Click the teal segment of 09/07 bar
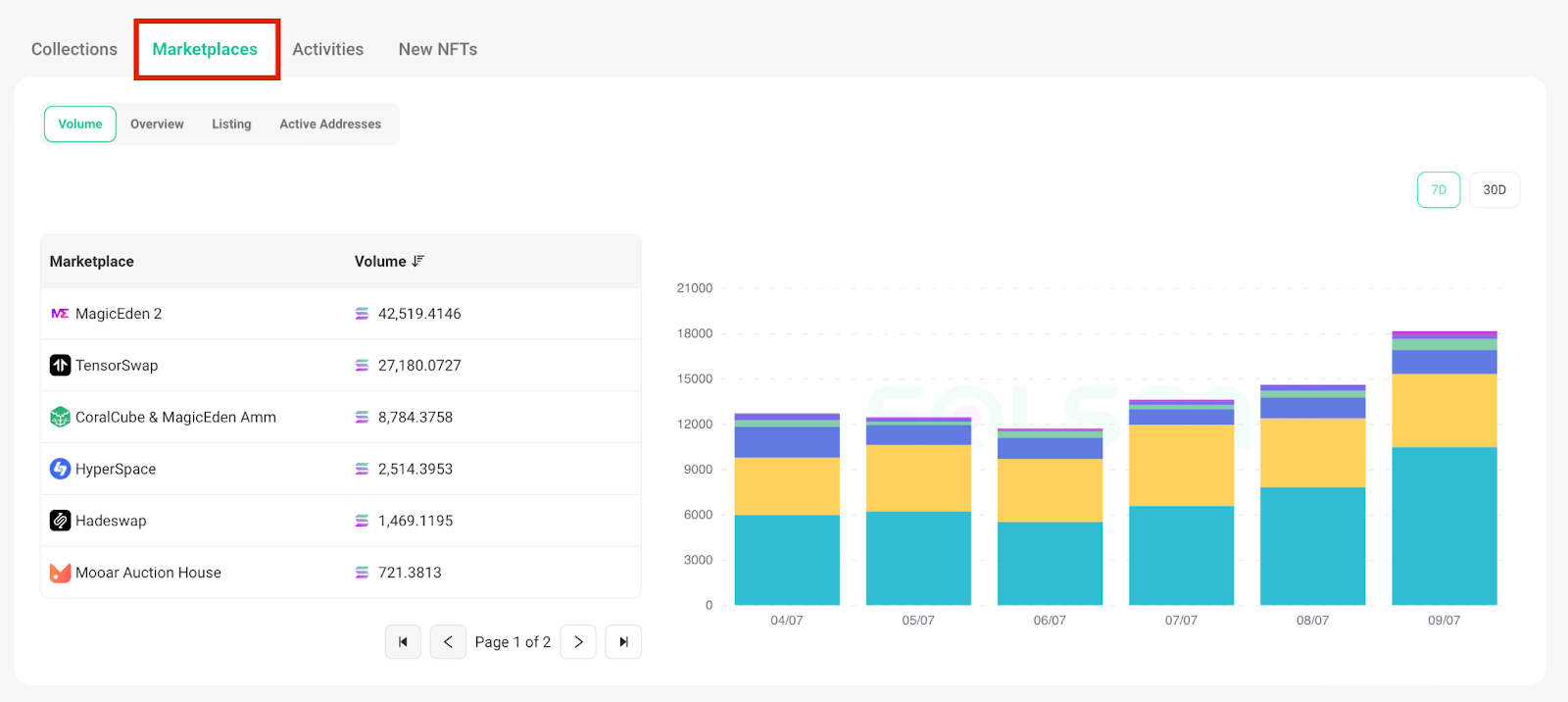Image resolution: width=1568 pixels, height=702 pixels. point(1445,526)
